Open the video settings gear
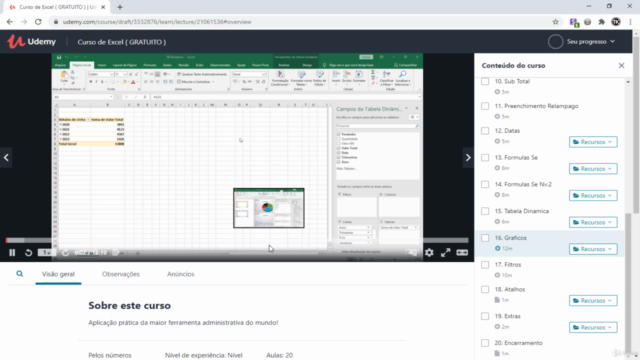This screenshot has width=640, height=360. click(x=429, y=253)
